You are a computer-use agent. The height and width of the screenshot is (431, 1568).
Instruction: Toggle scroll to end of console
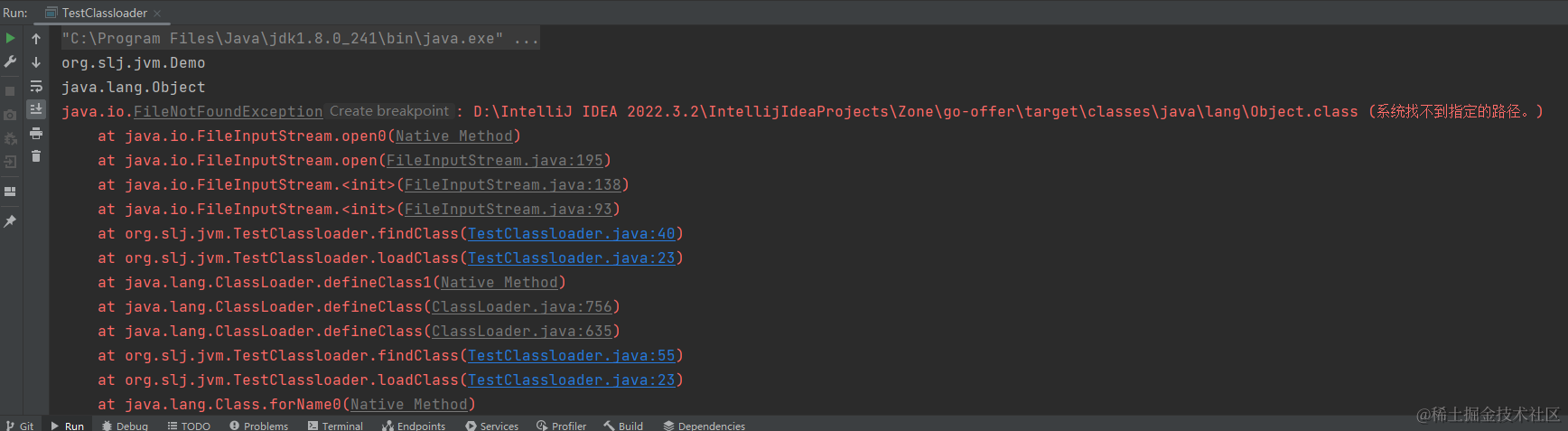pyautogui.click(x=36, y=108)
